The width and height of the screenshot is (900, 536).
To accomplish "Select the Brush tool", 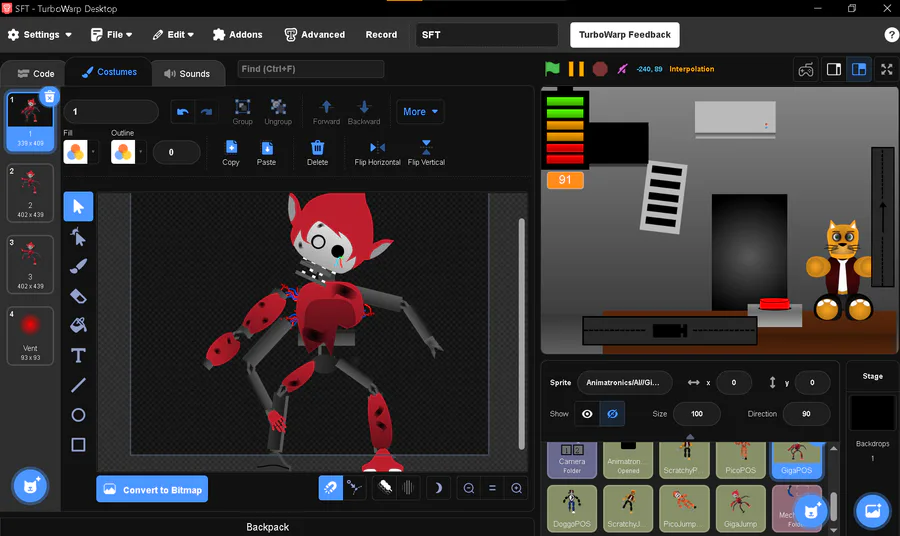I will [78, 266].
